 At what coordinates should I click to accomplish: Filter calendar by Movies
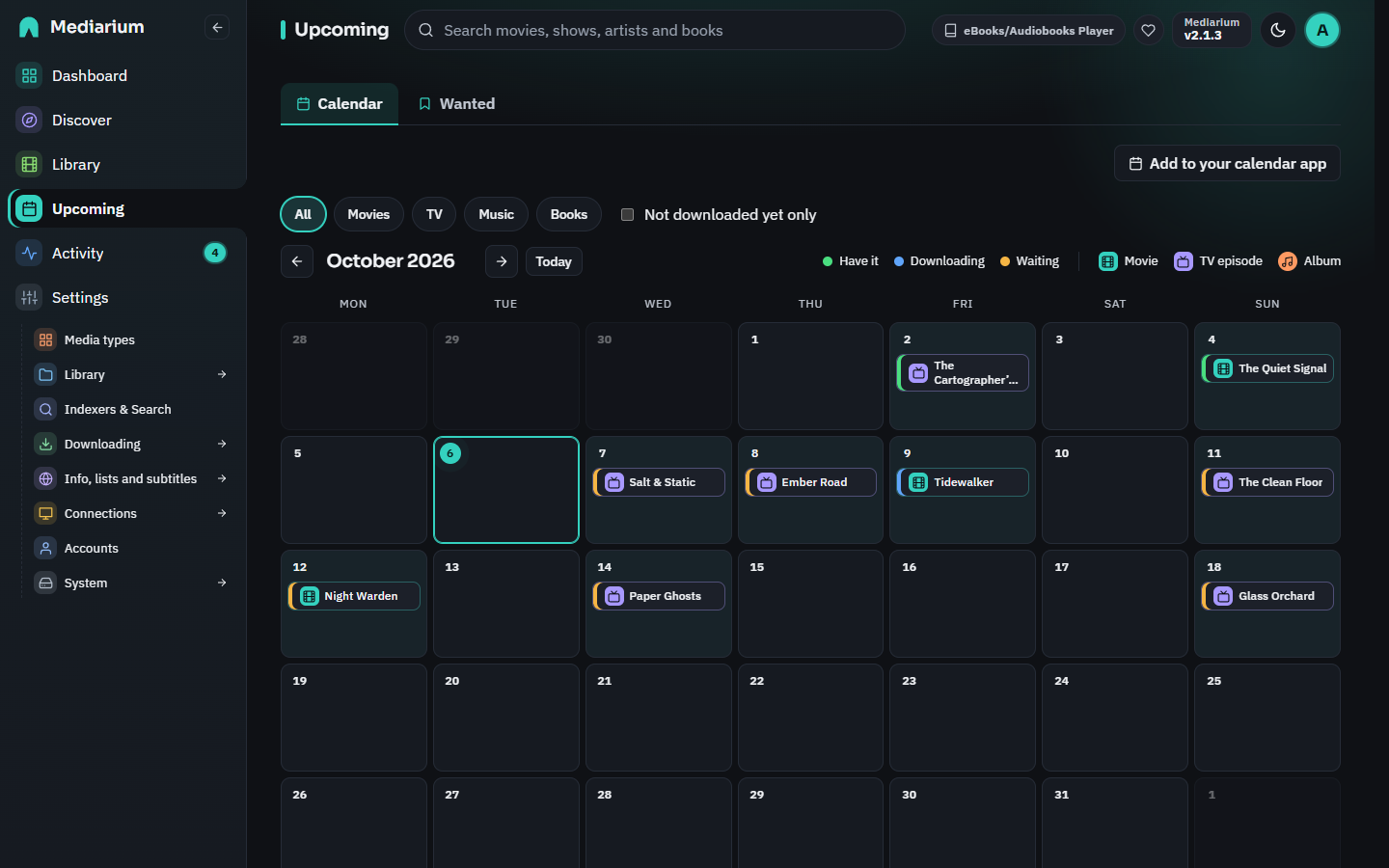(368, 214)
